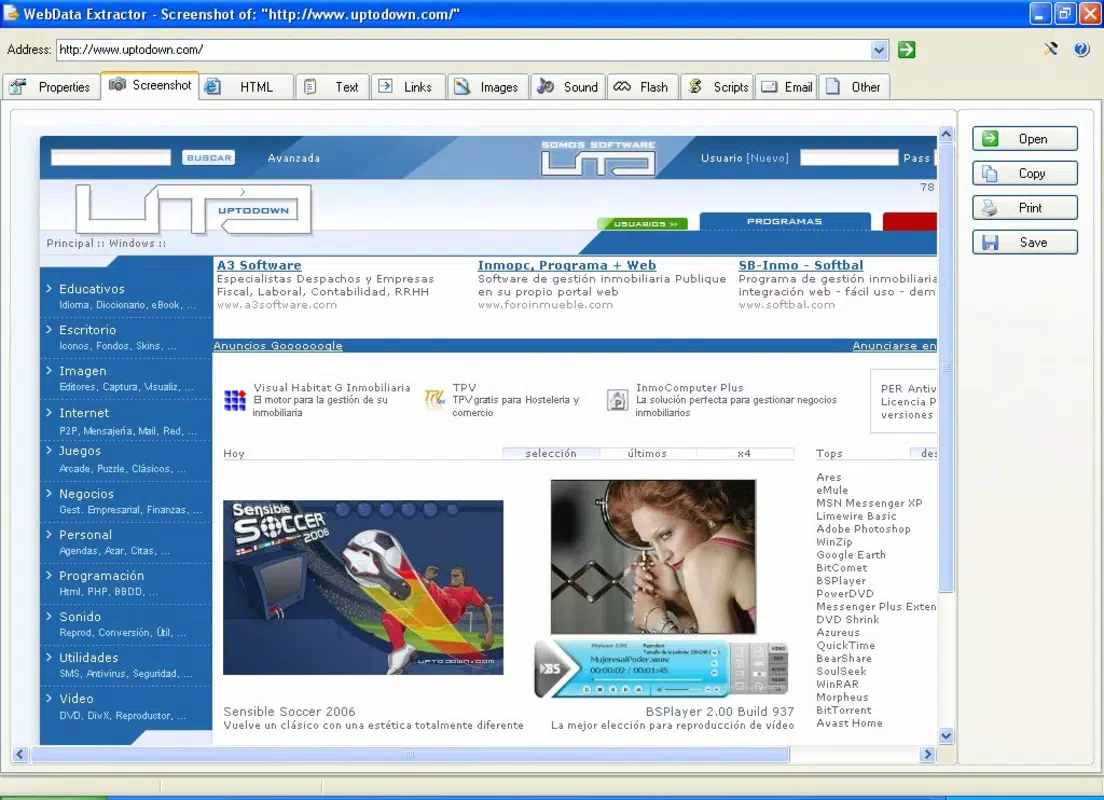Select the x4 view tab
Screen dimensions: 1104x800
pos(744,454)
